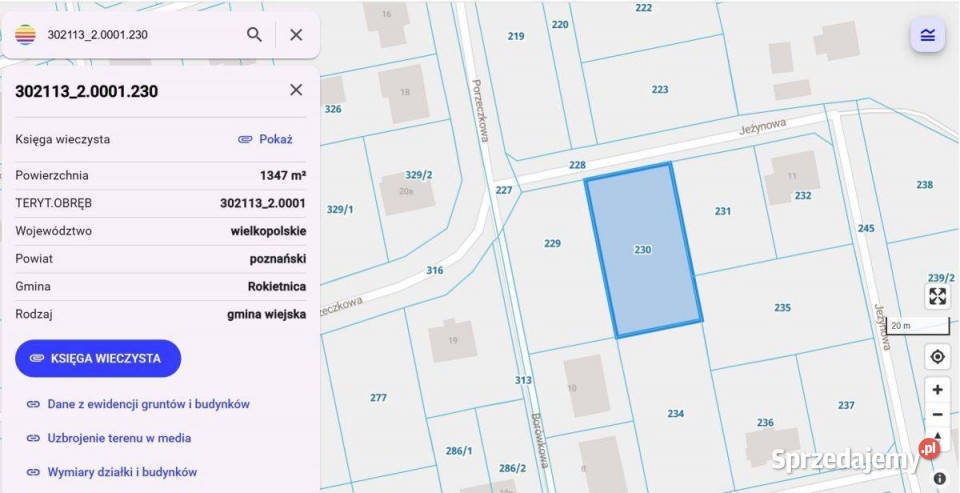Viewport: 960px width, 493px height.
Task: Select parcel 229 on the map
Action: tap(552, 243)
